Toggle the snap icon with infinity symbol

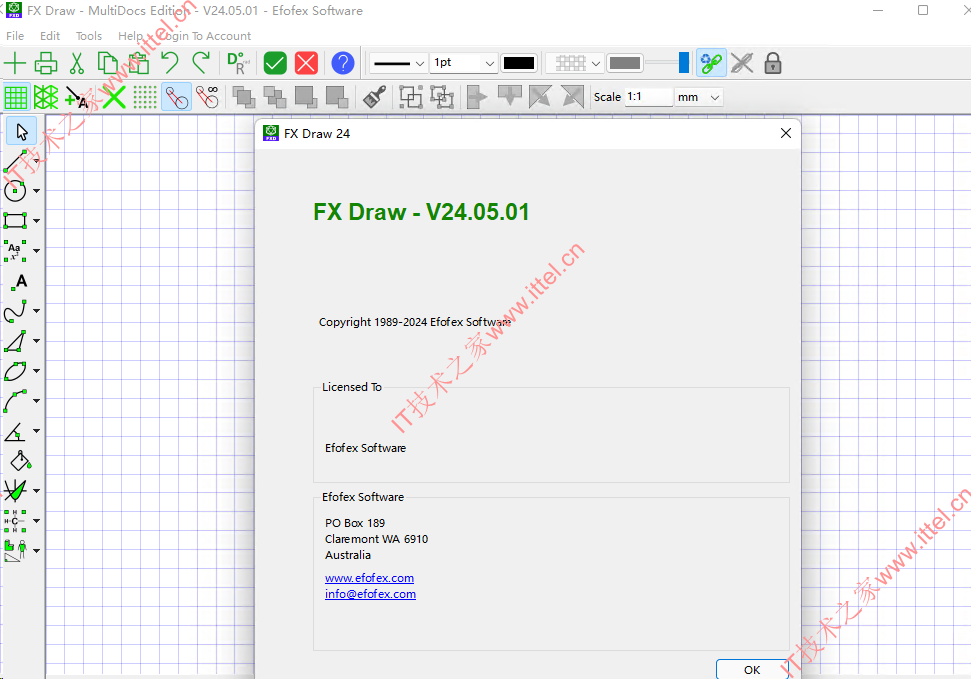pos(207,97)
